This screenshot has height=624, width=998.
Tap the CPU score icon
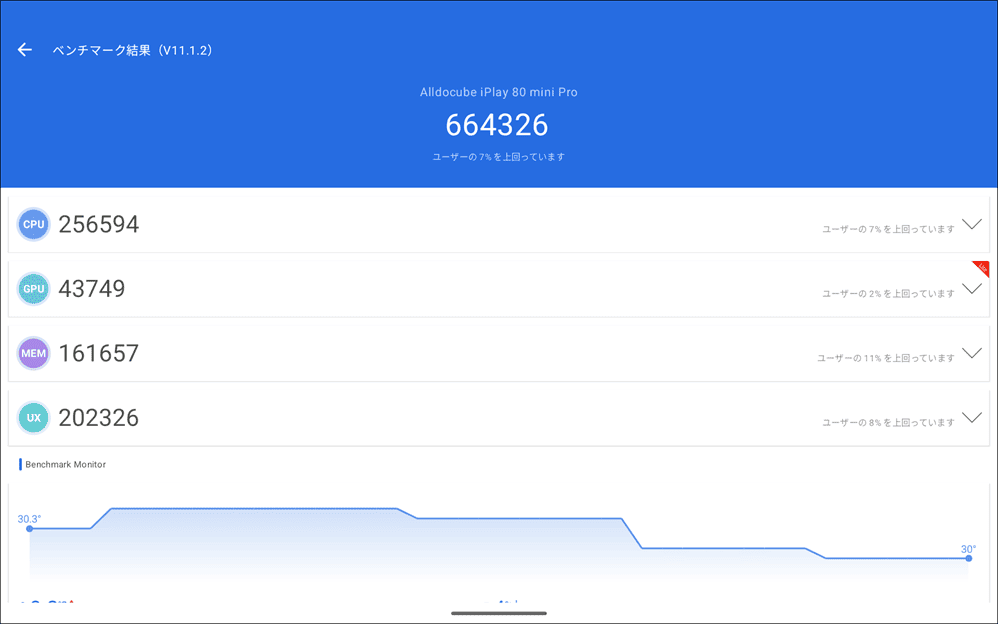[33, 224]
